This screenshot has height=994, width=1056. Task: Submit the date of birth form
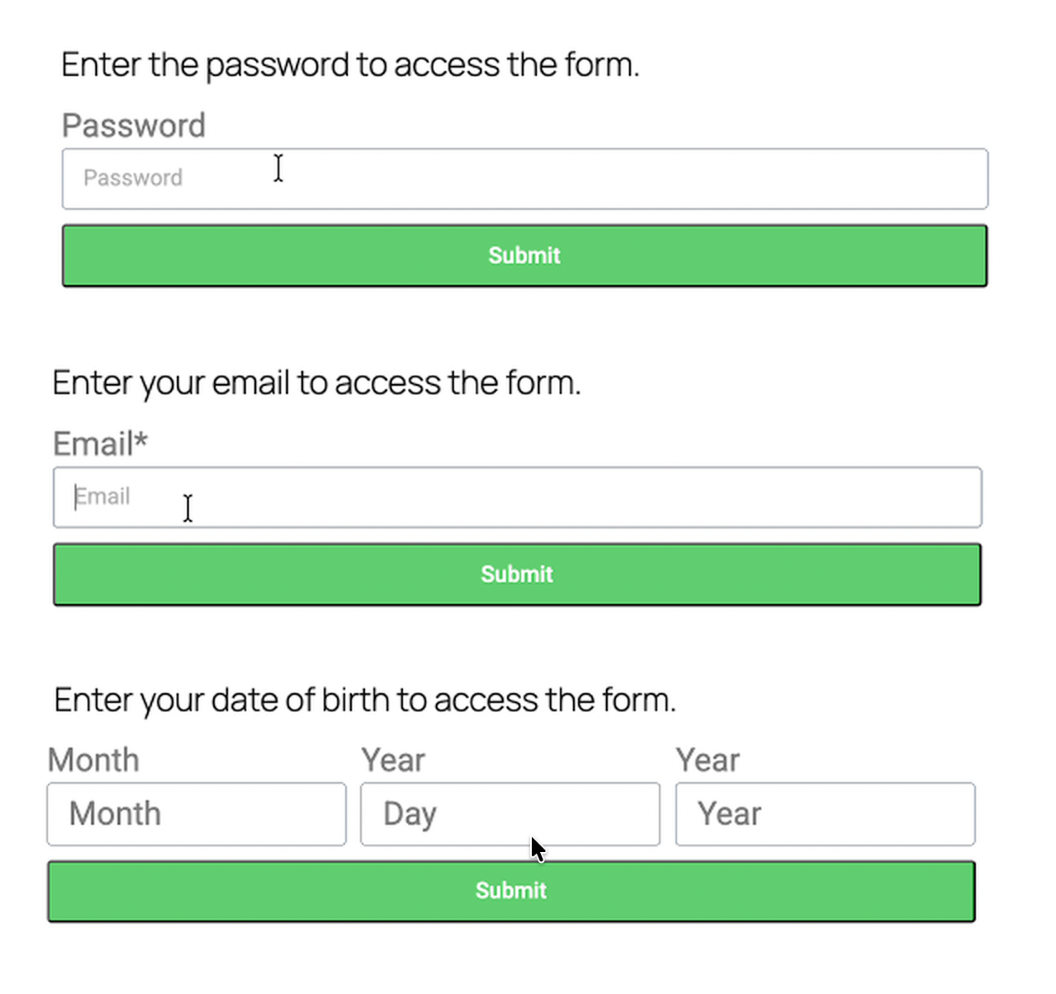click(x=511, y=891)
